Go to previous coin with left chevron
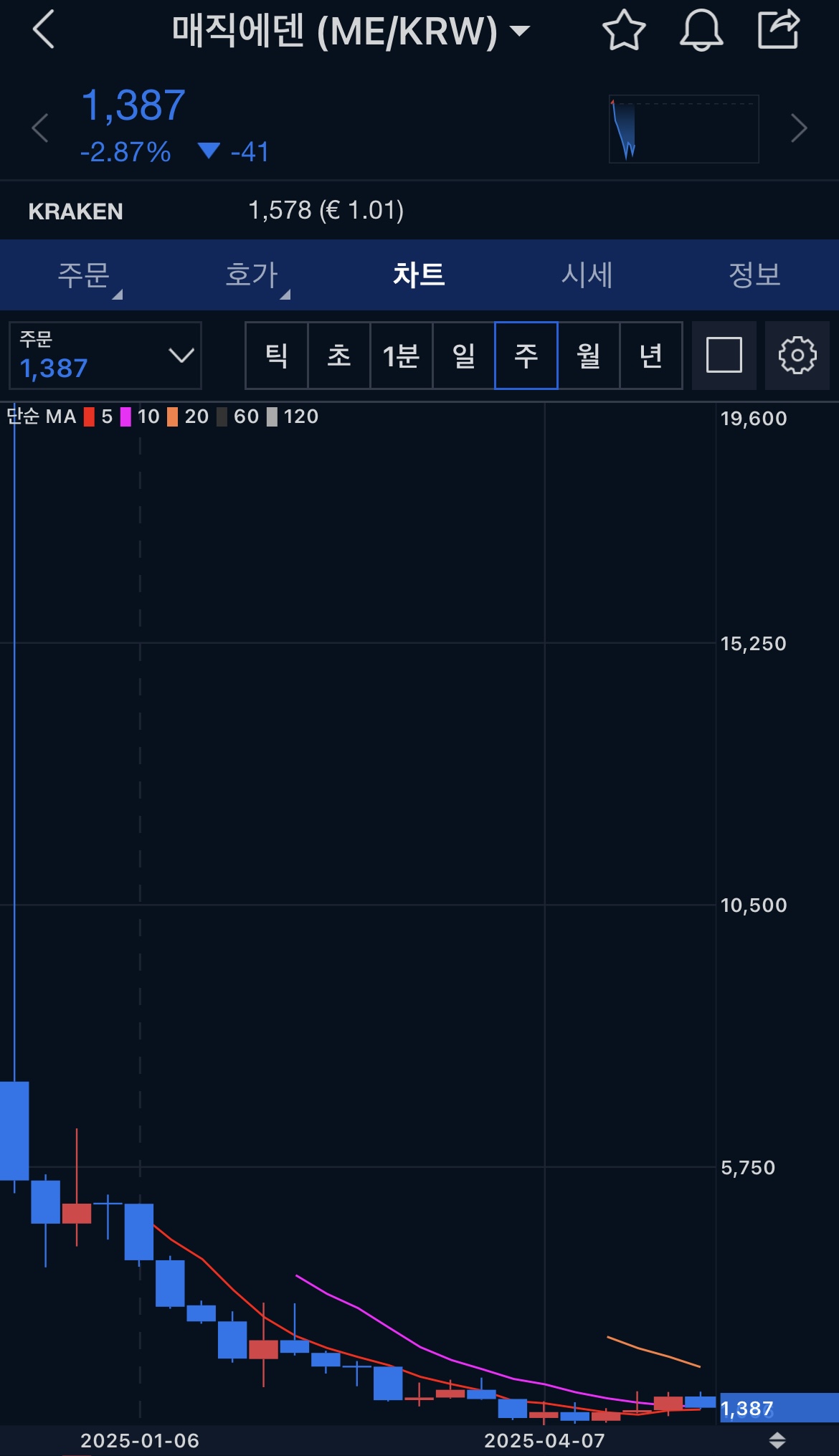 click(x=40, y=128)
